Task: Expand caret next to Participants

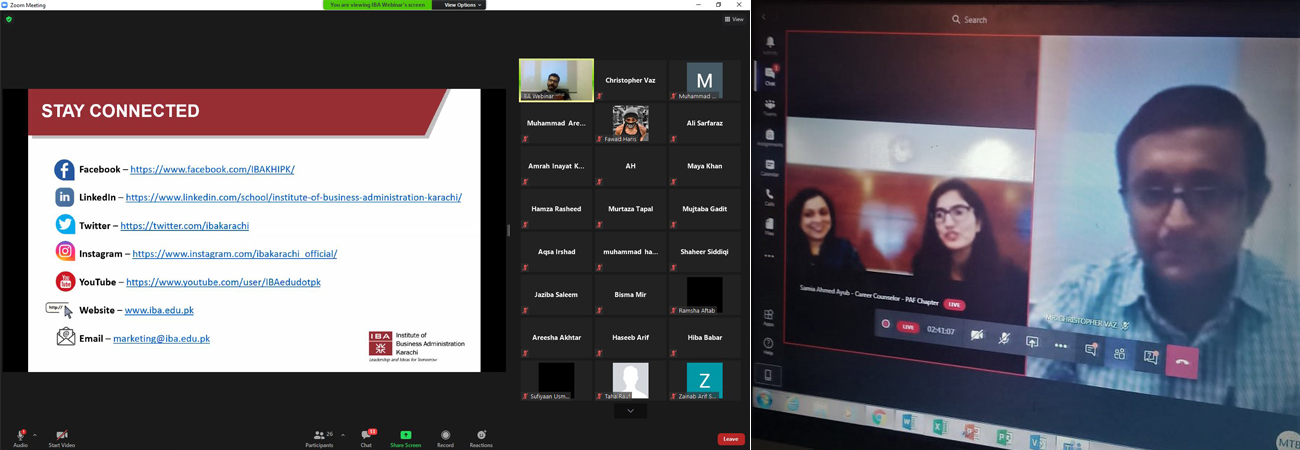Action: (343, 435)
